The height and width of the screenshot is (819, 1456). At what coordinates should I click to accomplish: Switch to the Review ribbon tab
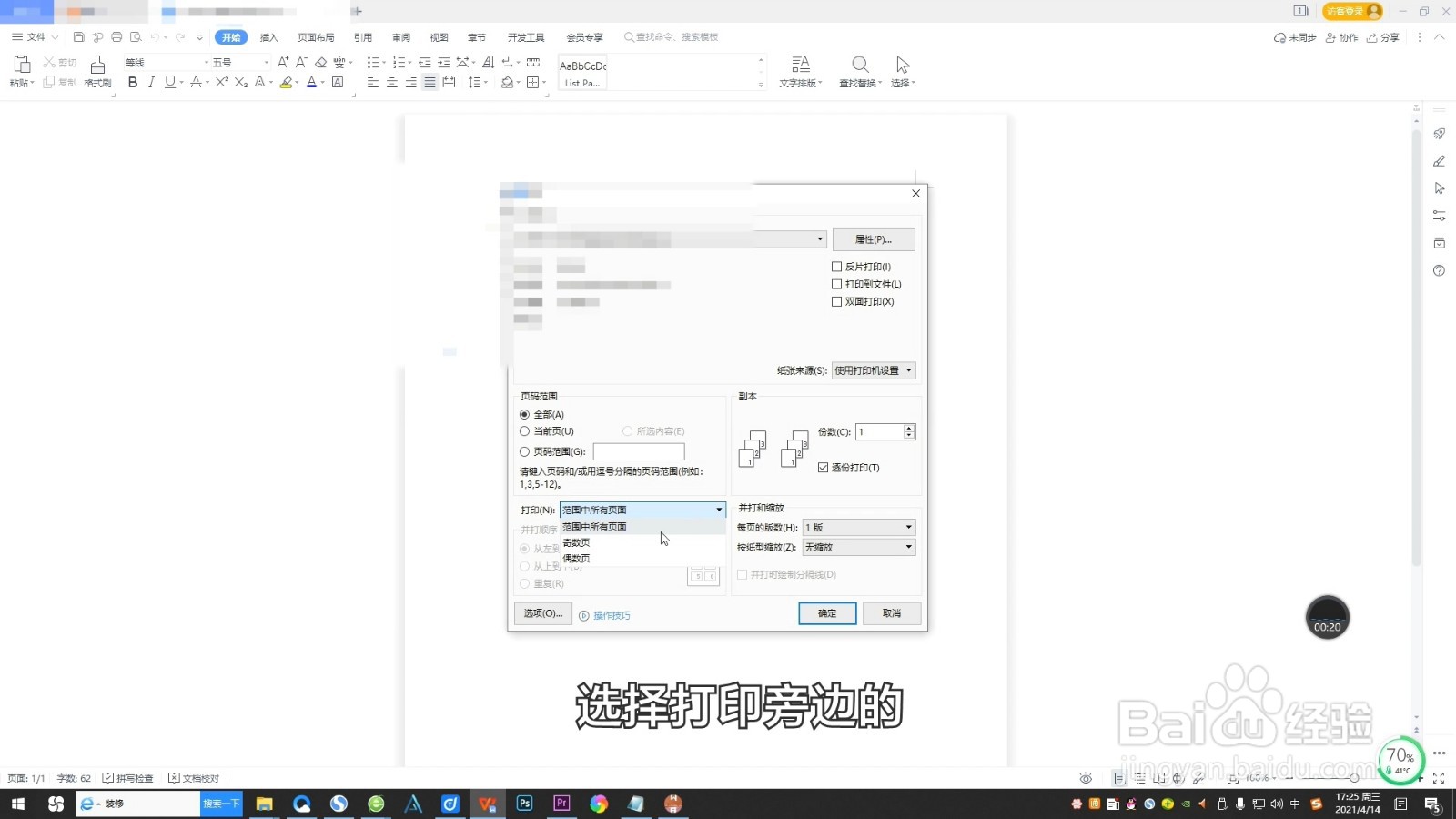point(400,37)
